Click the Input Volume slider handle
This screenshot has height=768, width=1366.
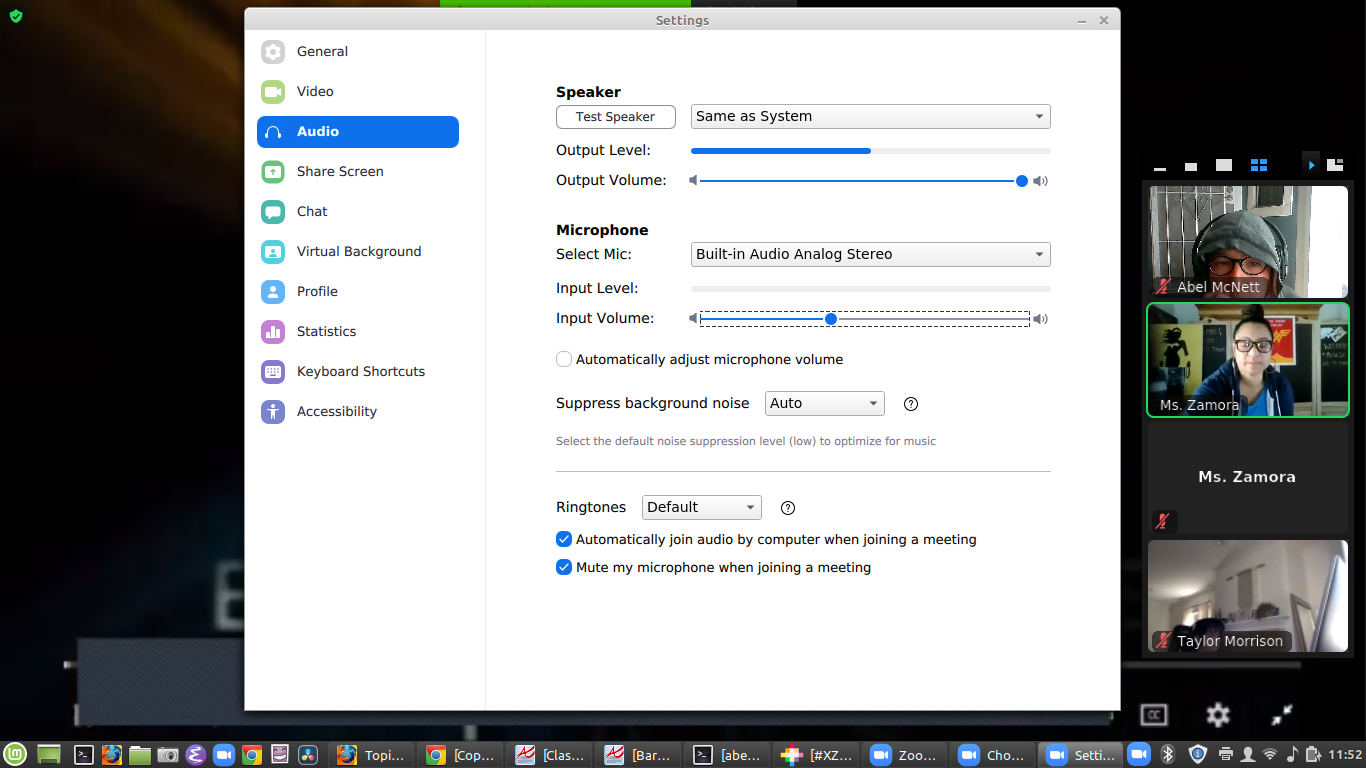coord(831,319)
